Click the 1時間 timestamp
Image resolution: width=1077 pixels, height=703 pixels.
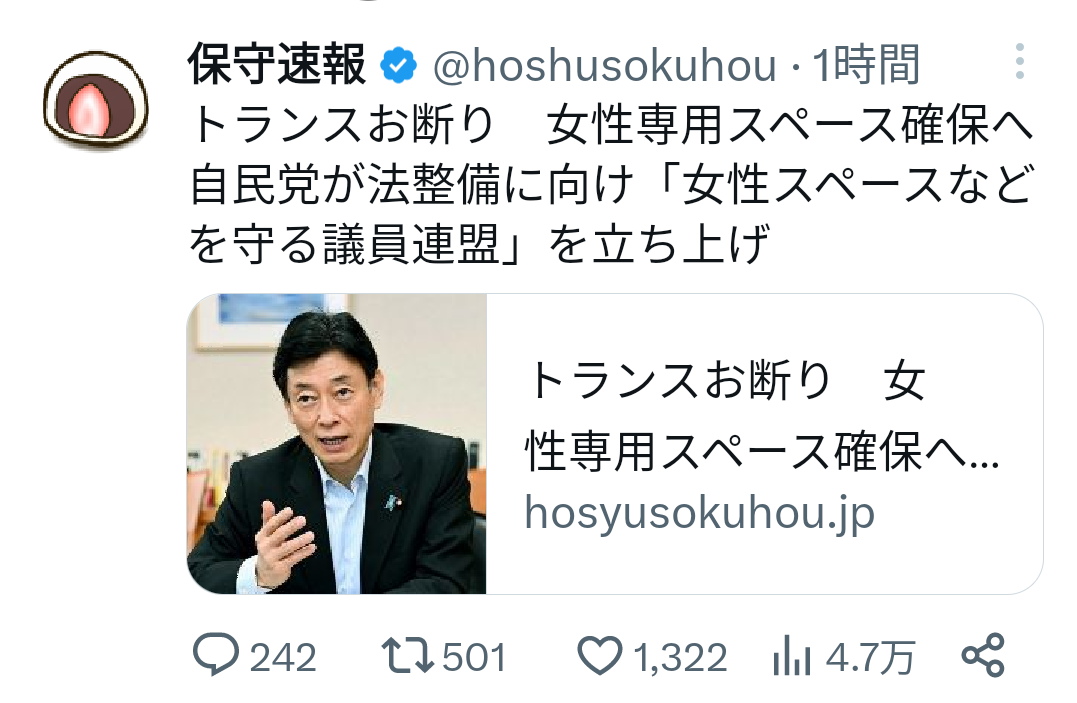point(865,65)
